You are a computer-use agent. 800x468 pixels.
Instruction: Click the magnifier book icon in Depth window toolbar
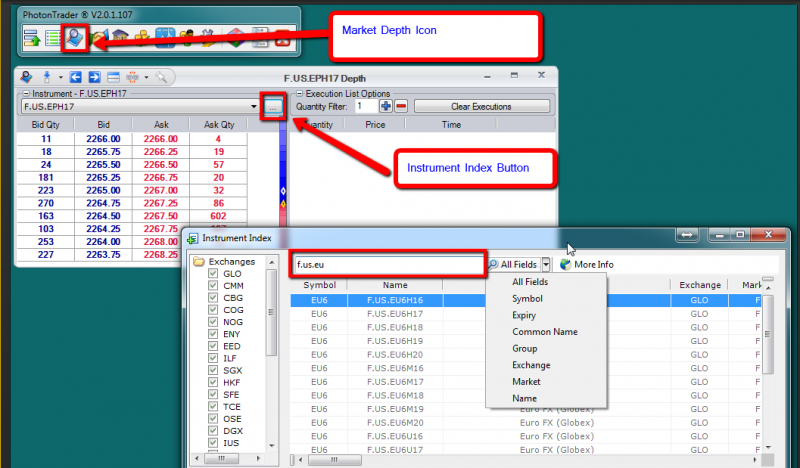point(26,77)
